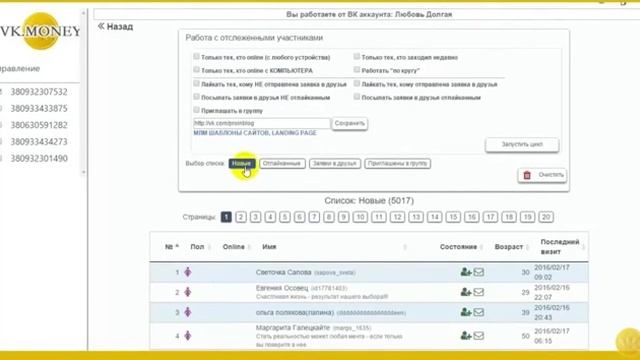This screenshot has height=360, width=640.
Task: Go to page 15
Action: click(x=453, y=217)
